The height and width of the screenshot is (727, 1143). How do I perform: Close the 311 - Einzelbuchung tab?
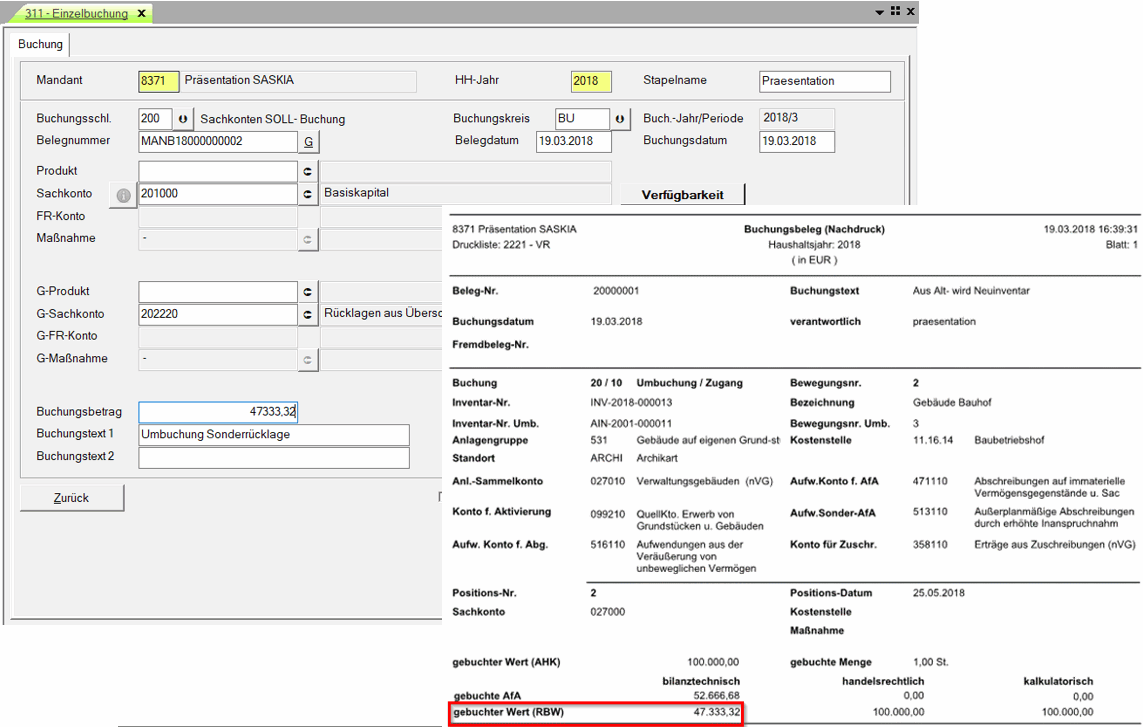tap(141, 13)
